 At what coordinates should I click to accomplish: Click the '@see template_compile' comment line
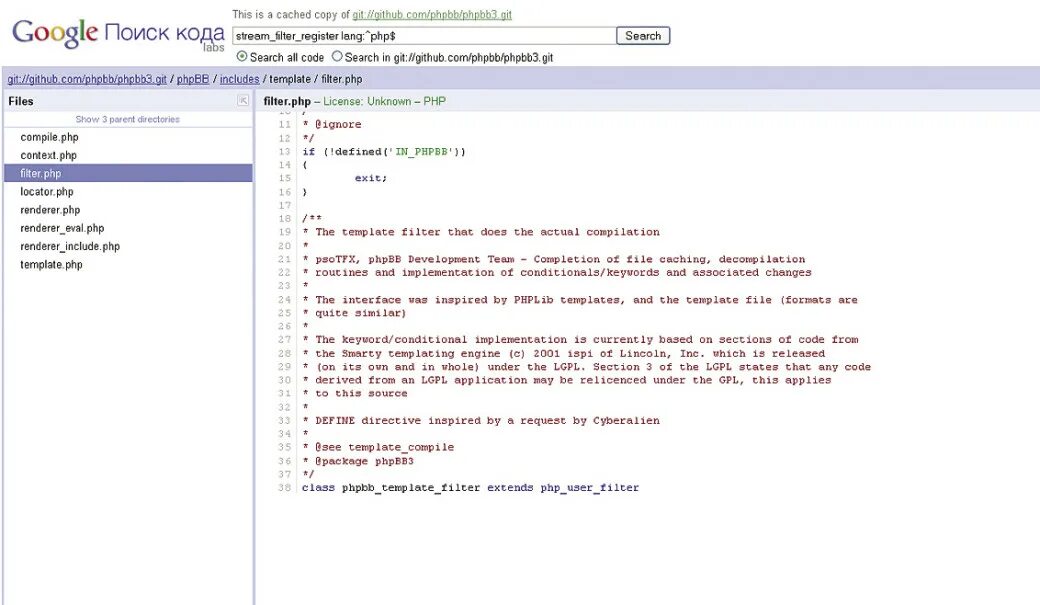[x=378, y=447]
